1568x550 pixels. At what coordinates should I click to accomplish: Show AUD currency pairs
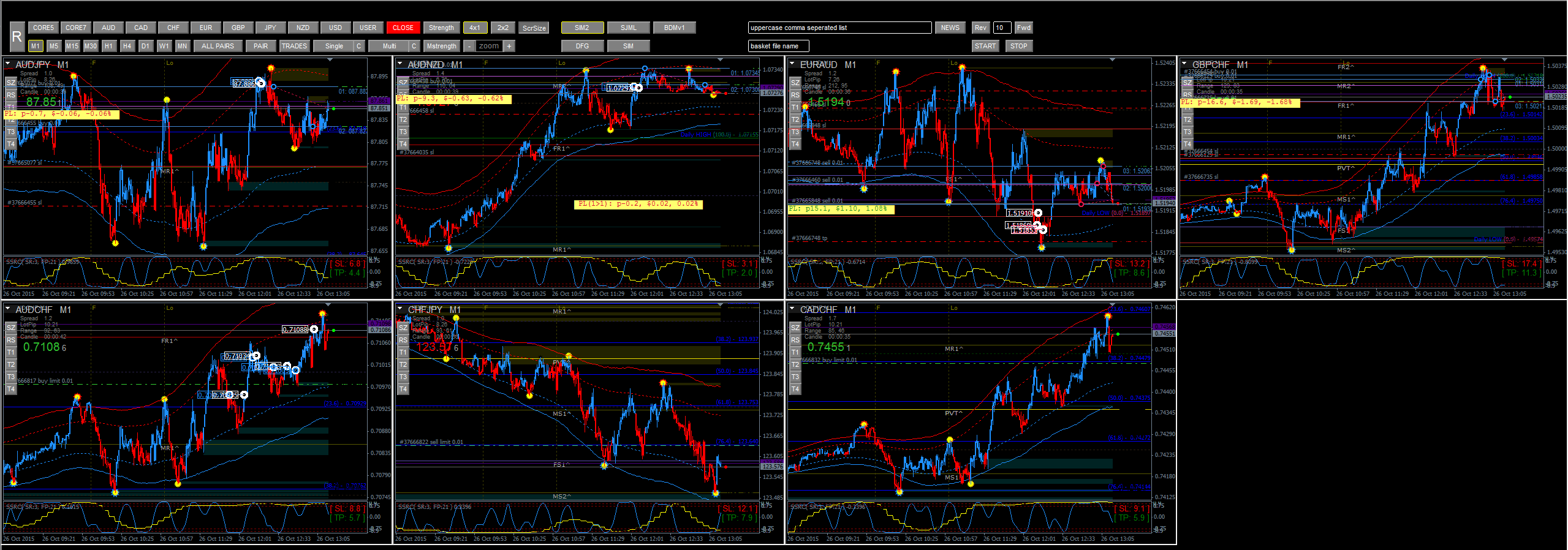click(x=108, y=28)
